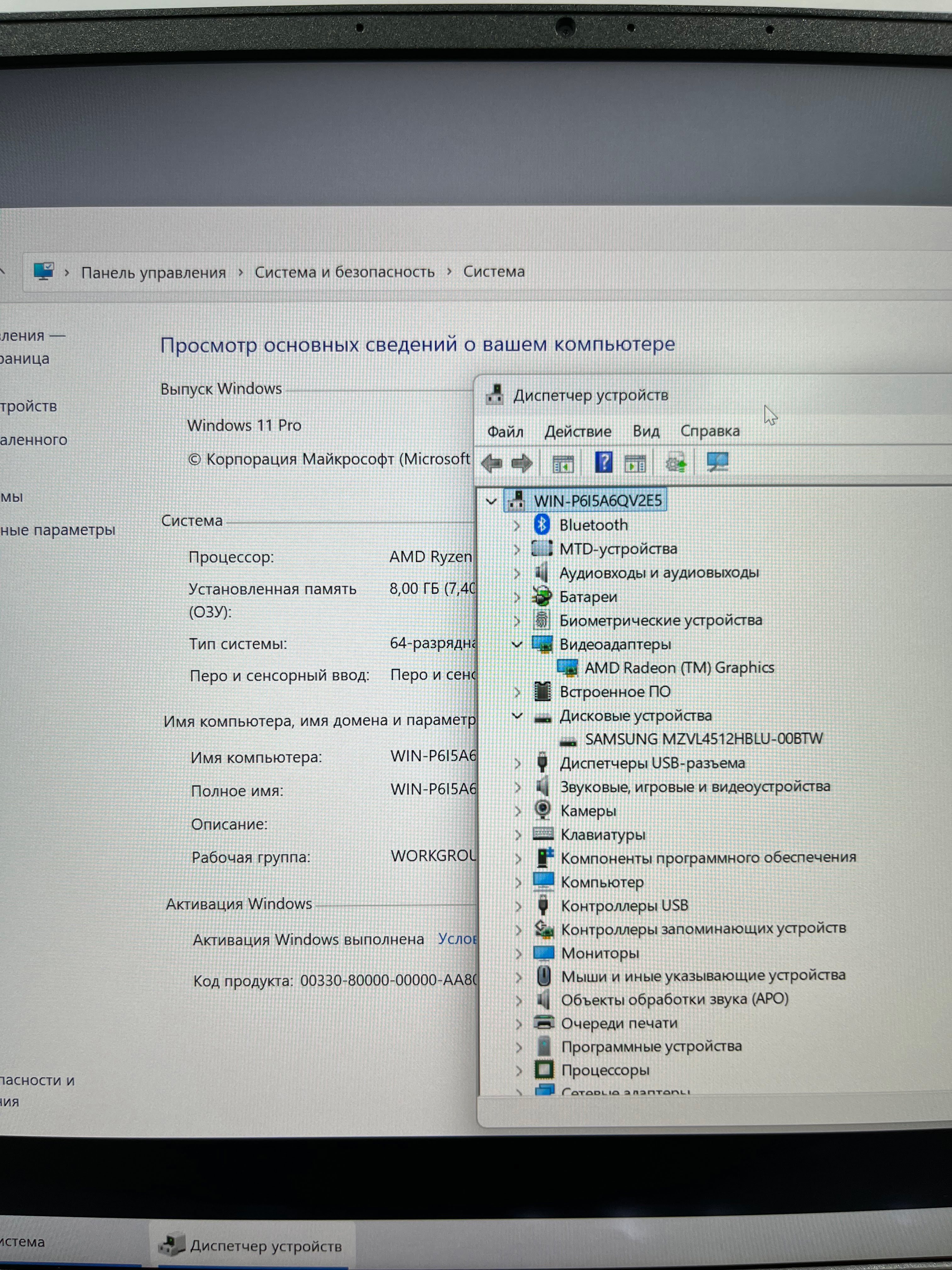952x1270 pixels.
Task: Collapse the Дисковые устройства category
Action: (x=517, y=715)
